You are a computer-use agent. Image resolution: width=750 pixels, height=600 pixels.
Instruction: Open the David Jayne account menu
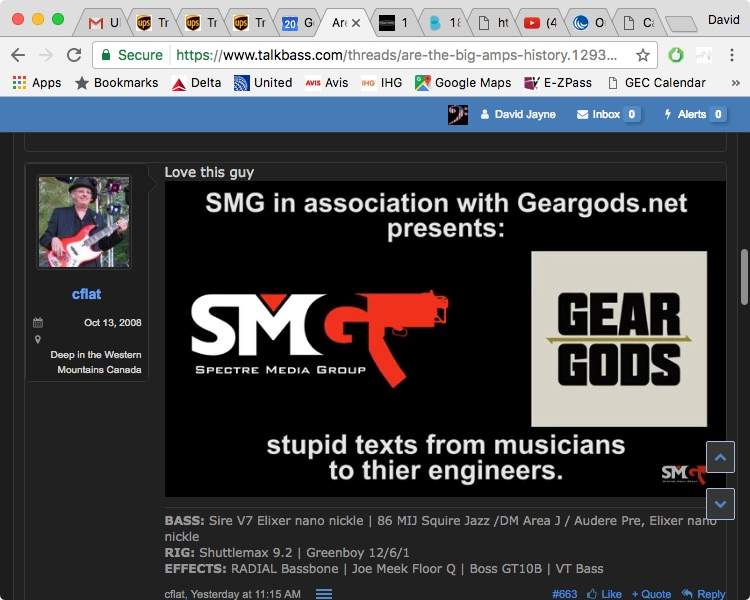click(518, 114)
